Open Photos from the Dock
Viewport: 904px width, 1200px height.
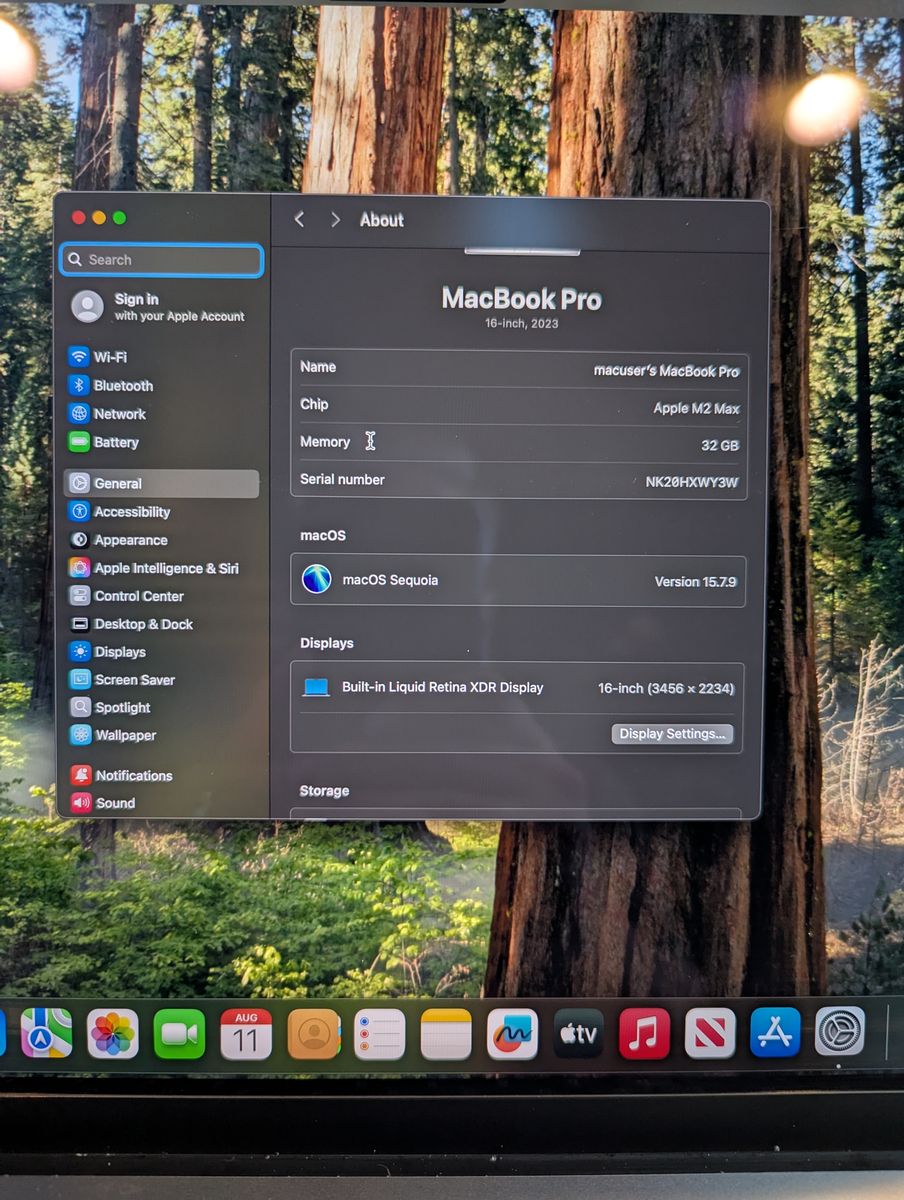coord(113,1033)
